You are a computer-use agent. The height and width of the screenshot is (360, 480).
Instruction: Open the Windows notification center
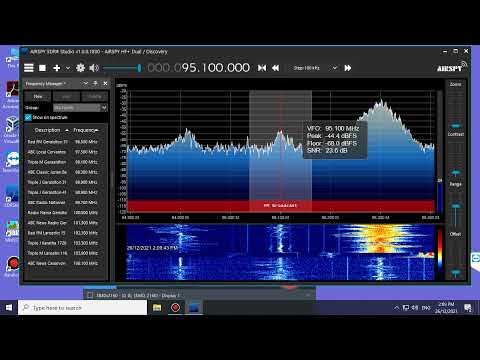(468, 308)
